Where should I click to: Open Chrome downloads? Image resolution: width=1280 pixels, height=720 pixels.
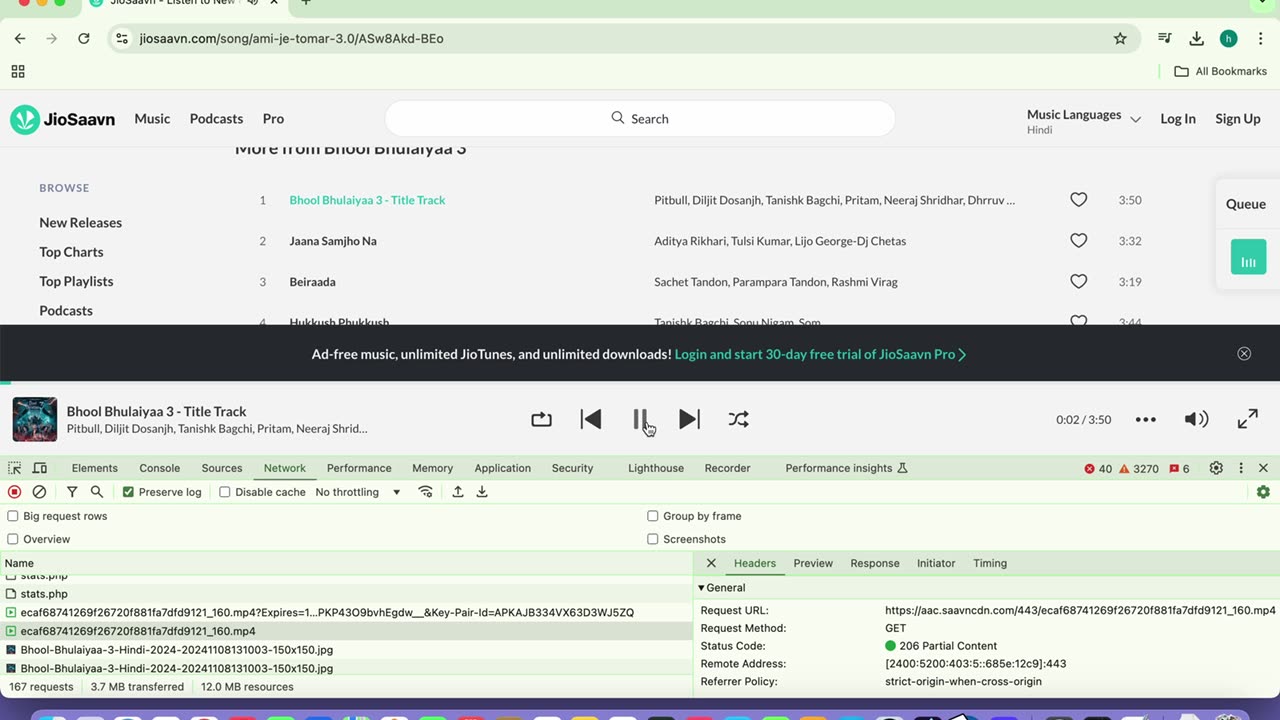1196,38
